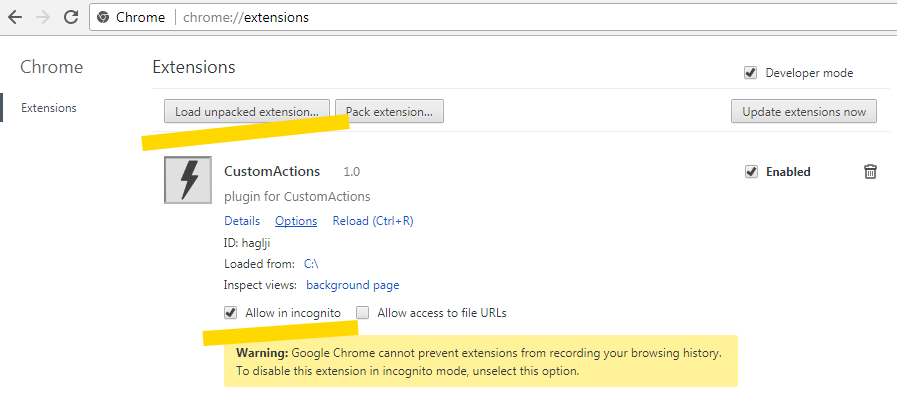
Task: Disable the CustomActions Enabled checkbox
Action: 751,172
